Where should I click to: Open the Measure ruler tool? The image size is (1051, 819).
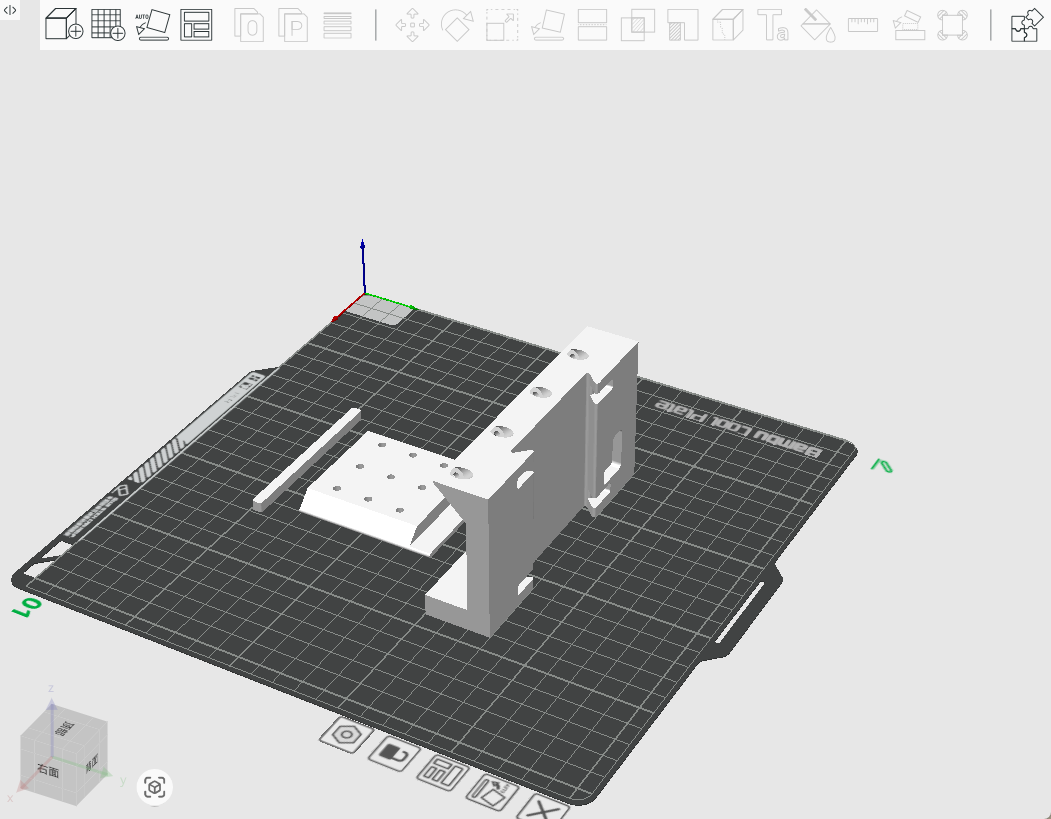tap(863, 25)
